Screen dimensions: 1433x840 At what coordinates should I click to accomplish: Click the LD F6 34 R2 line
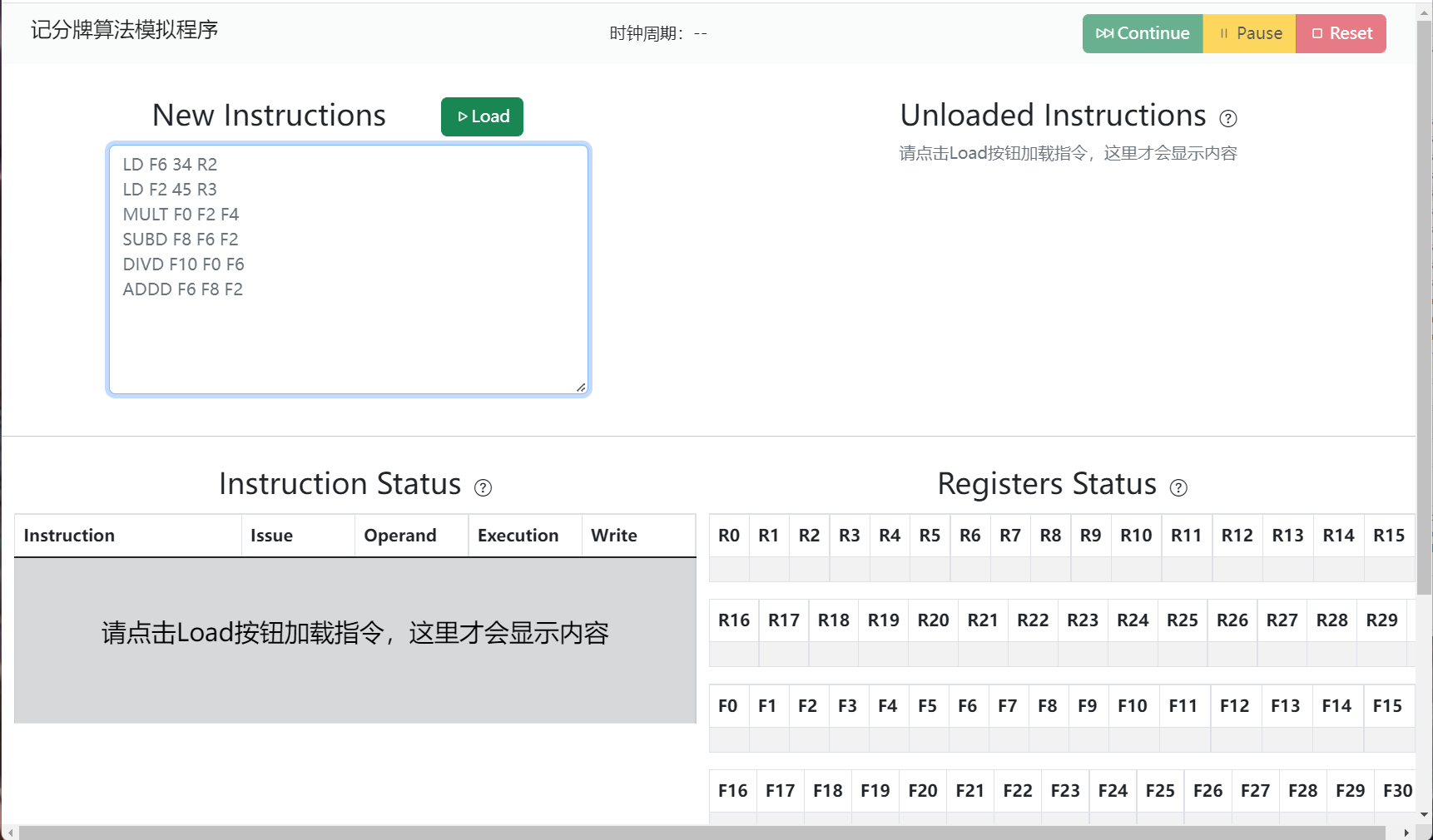click(x=170, y=165)
